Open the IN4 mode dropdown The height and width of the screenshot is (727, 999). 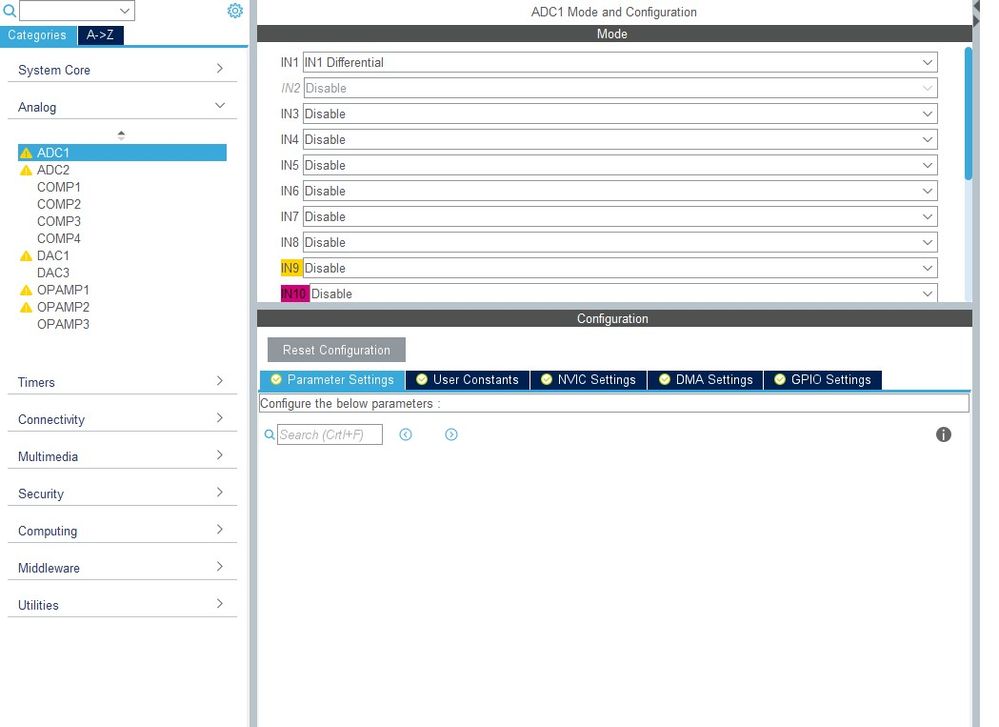coord(620,140)
